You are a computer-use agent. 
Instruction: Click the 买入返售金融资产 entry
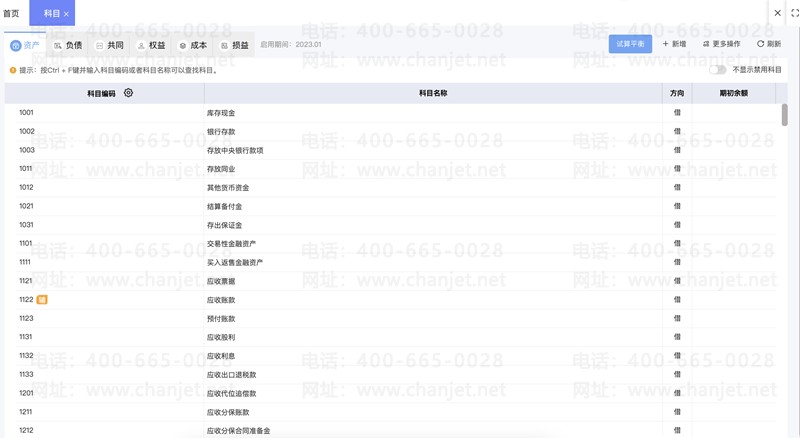[235, 262]
